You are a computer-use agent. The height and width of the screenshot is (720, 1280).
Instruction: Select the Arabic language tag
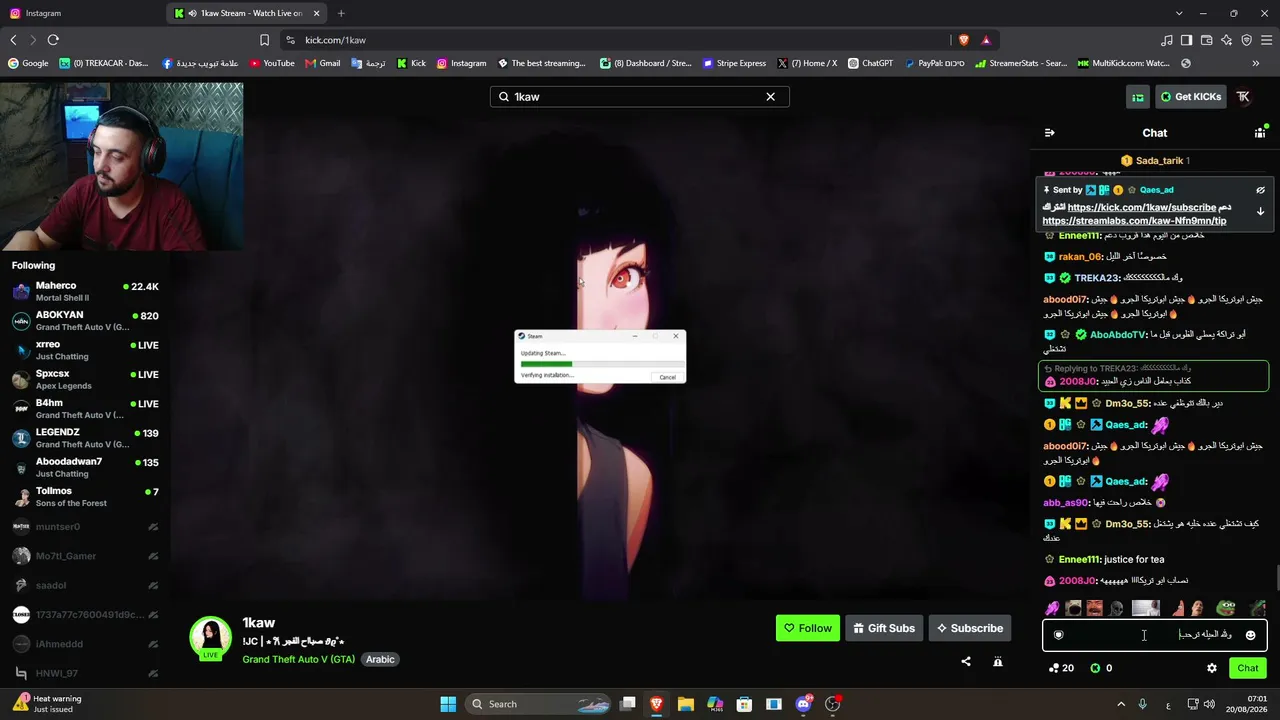(x=380, y=659)
